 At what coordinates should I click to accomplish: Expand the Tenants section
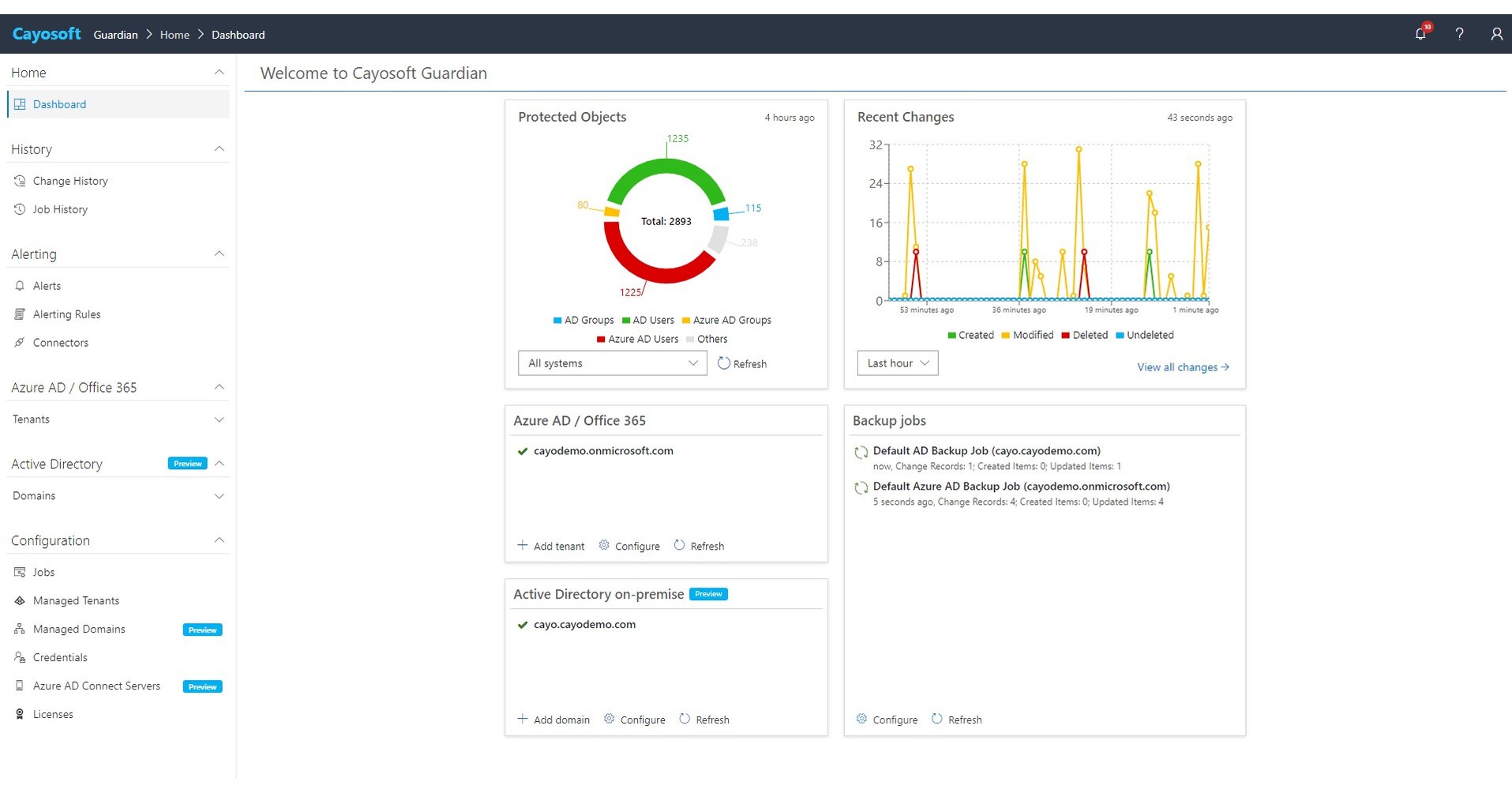pos(219,419)
